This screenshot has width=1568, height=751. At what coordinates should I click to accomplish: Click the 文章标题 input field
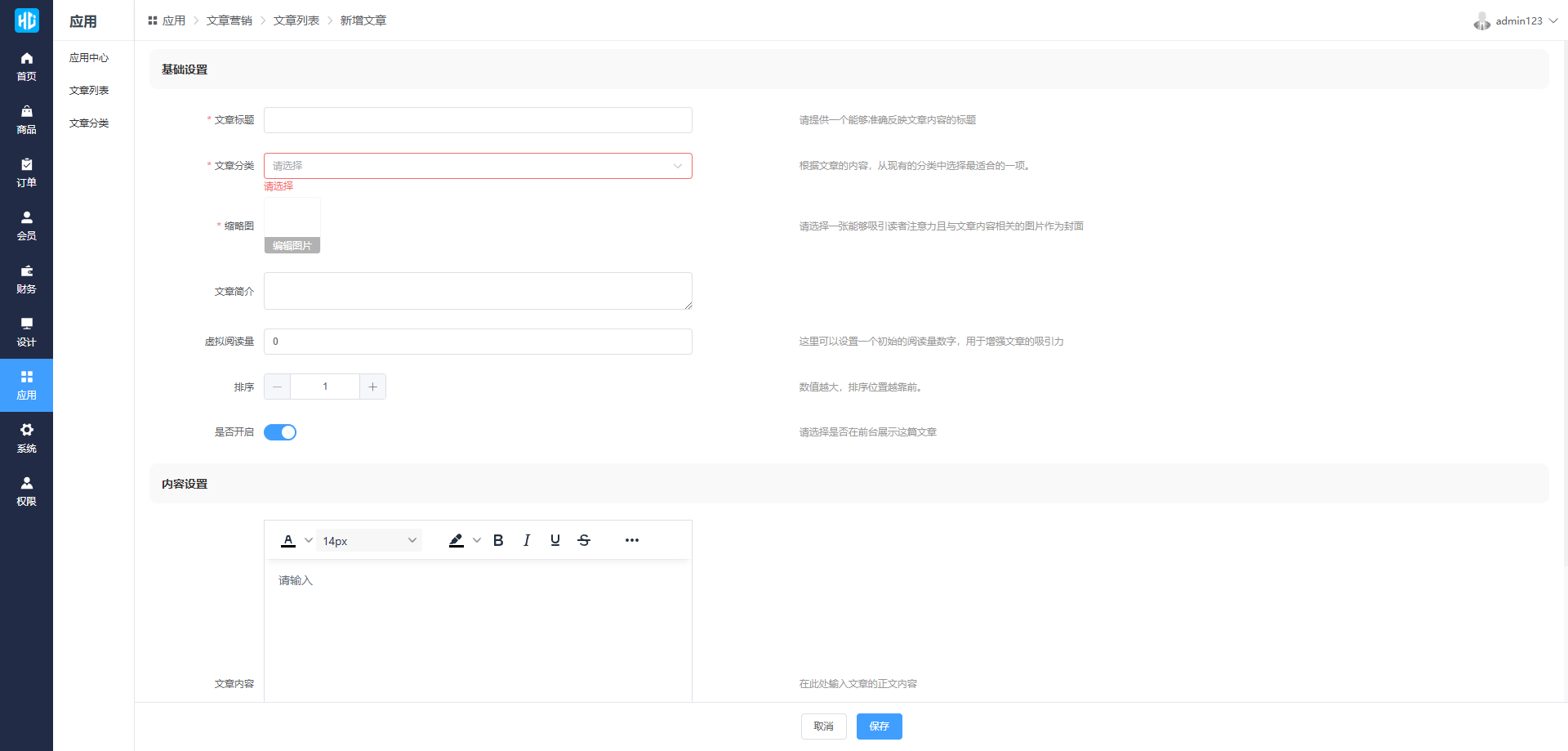tap(478, 120)
